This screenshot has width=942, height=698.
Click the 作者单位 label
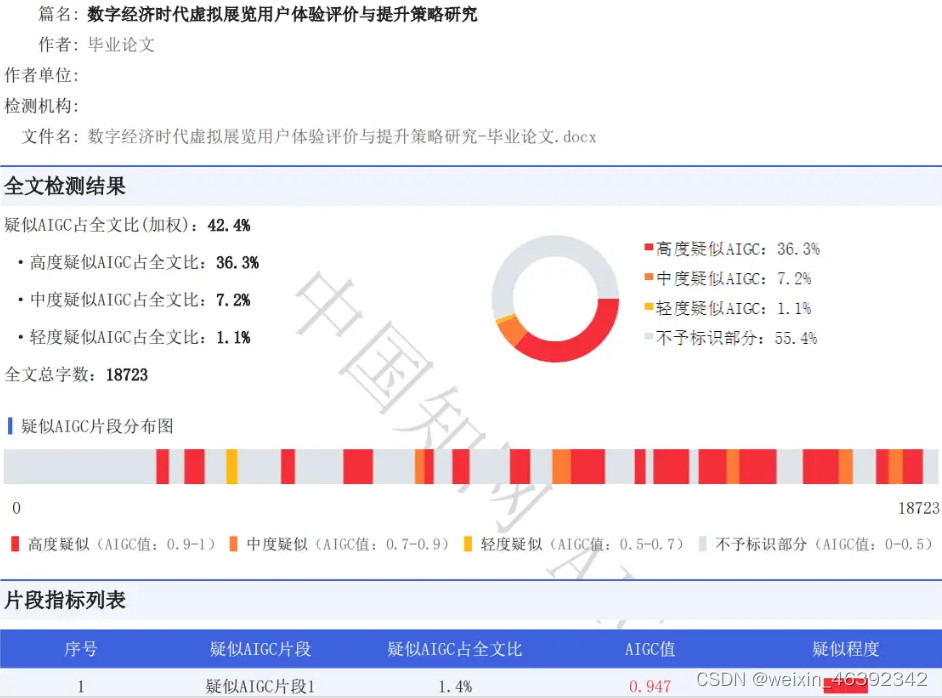pos(41,75)
